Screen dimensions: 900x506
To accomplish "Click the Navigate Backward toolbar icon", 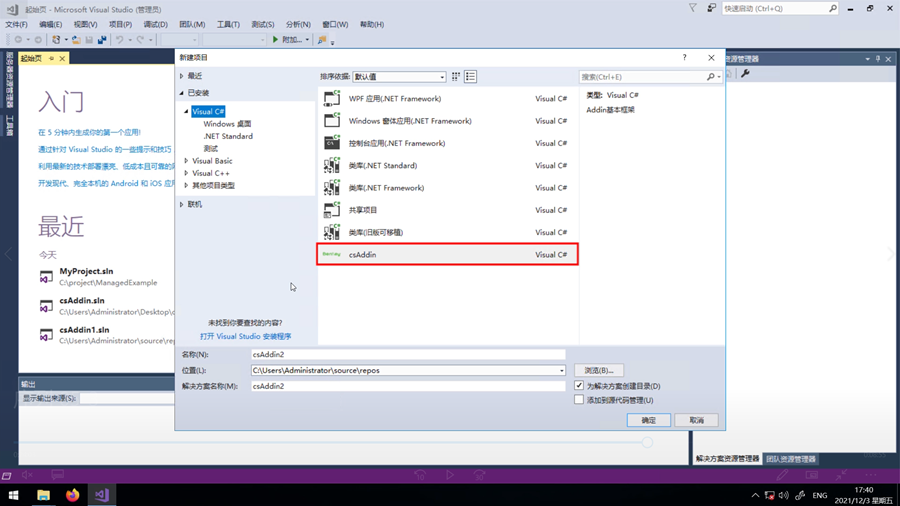I will (x=18, y=40).
